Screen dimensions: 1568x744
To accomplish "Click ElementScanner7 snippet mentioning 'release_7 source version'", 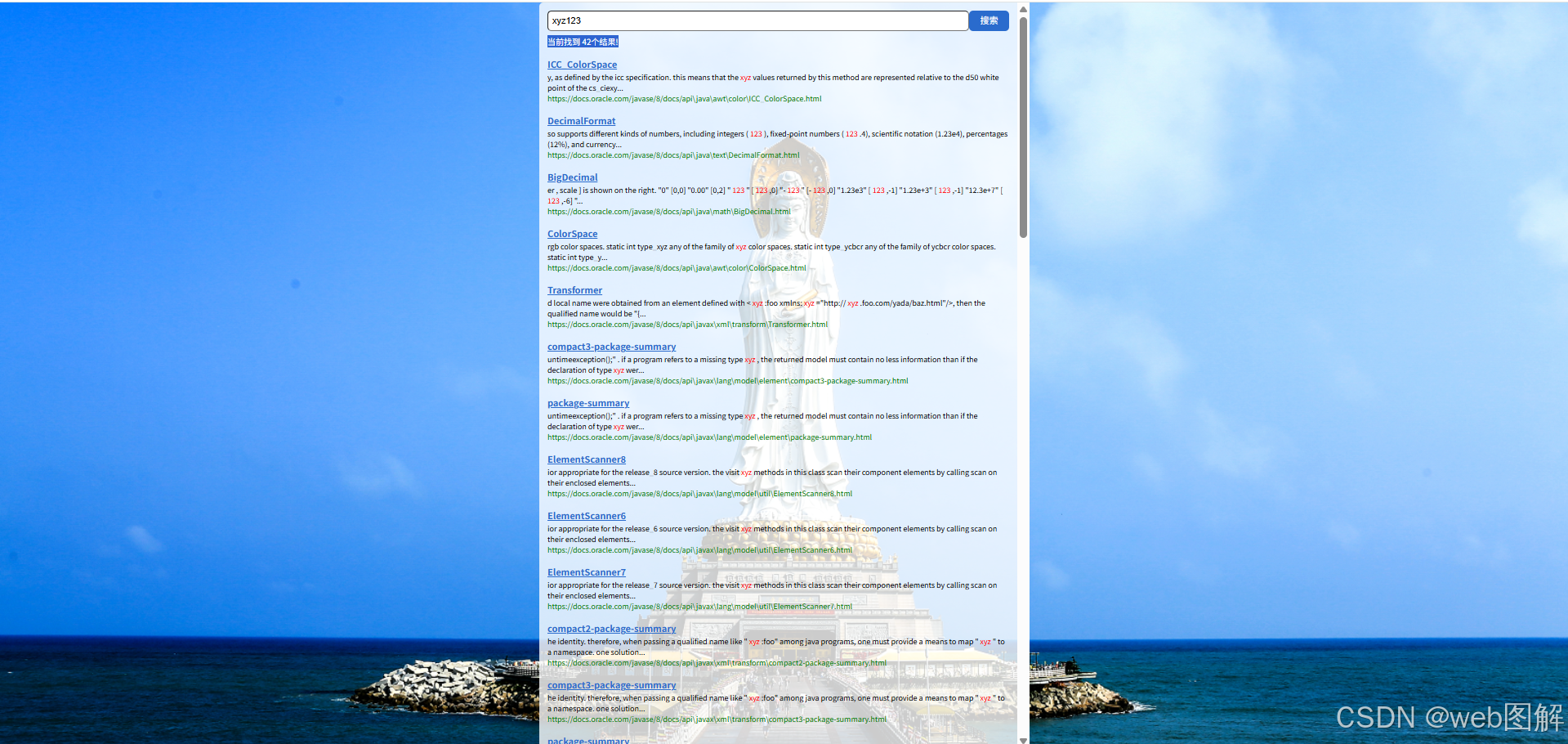I will coord(772,590).
